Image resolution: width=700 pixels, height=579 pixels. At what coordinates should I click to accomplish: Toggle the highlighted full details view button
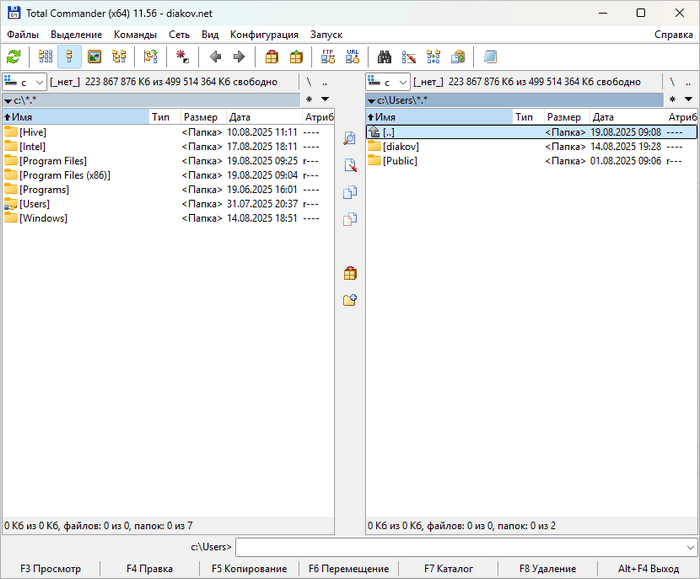69,57
